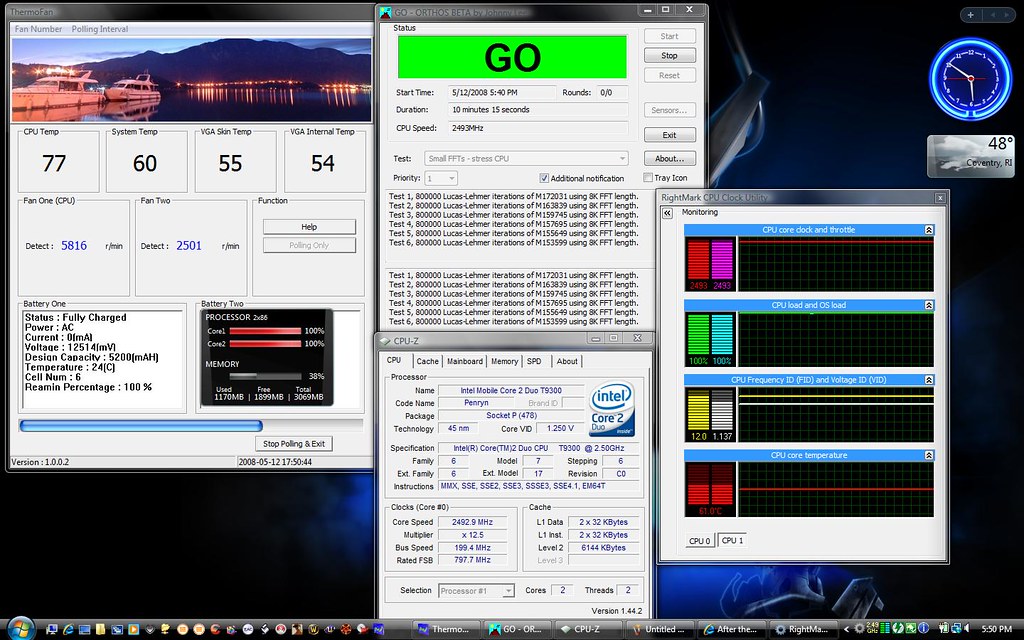
Task: Click the green bars tray icon
Action: [x=885, y=628]
